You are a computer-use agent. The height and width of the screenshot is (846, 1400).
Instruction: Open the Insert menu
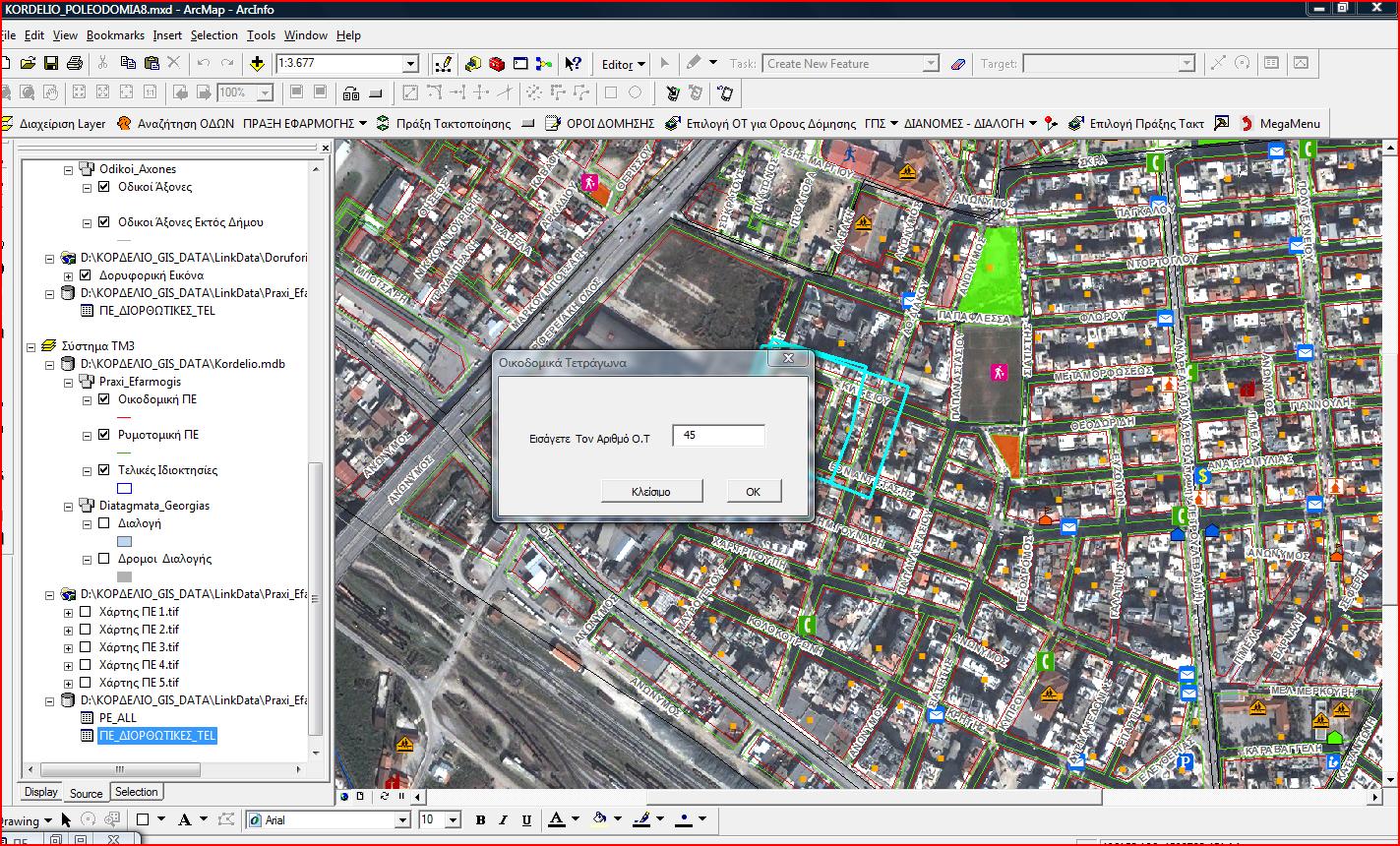coord(167,35)
